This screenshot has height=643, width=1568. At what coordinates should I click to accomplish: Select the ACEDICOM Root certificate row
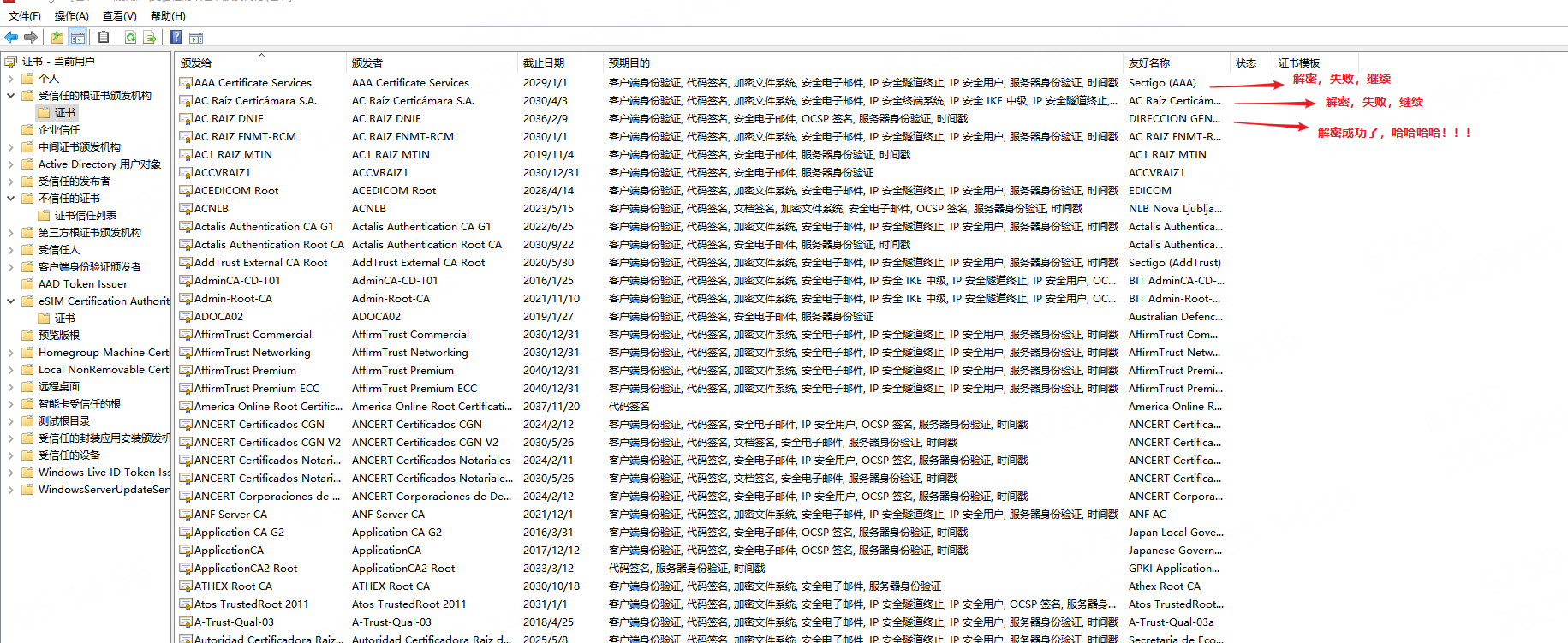(236, 191)
